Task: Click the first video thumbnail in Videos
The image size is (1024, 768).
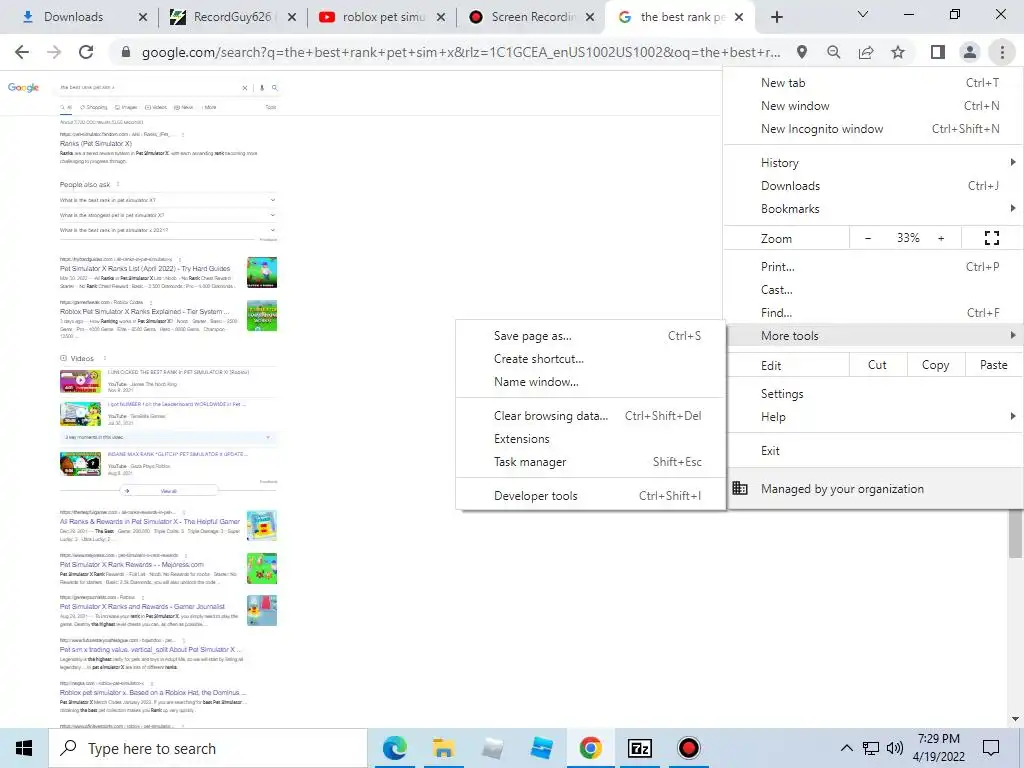Action: tap(80, 381)
